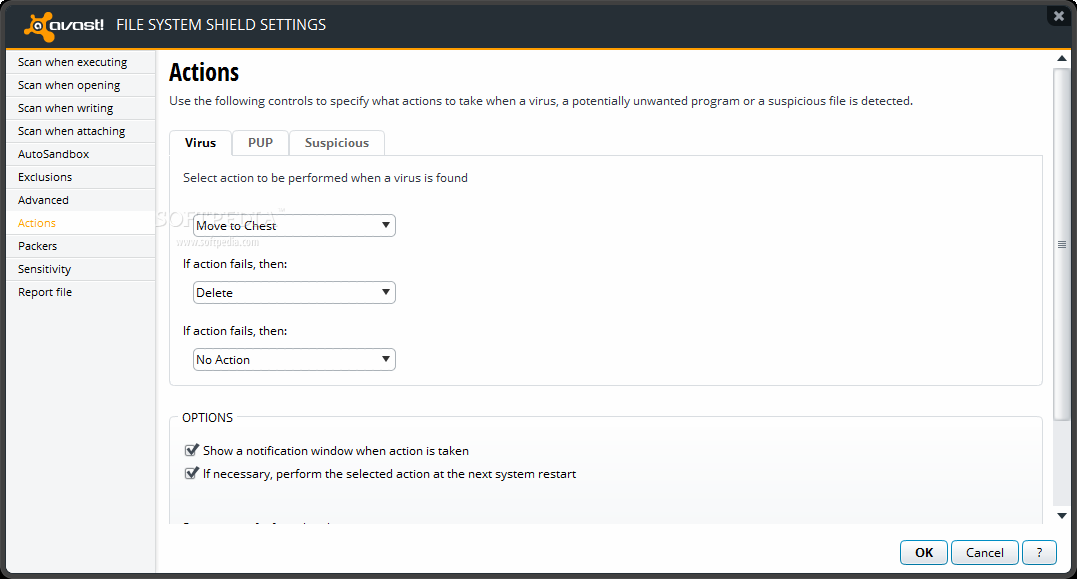Open the No Action dropdown
The width and height of the screenshot is (1077, 579).
pyautogui.click(x=294, y=359)
